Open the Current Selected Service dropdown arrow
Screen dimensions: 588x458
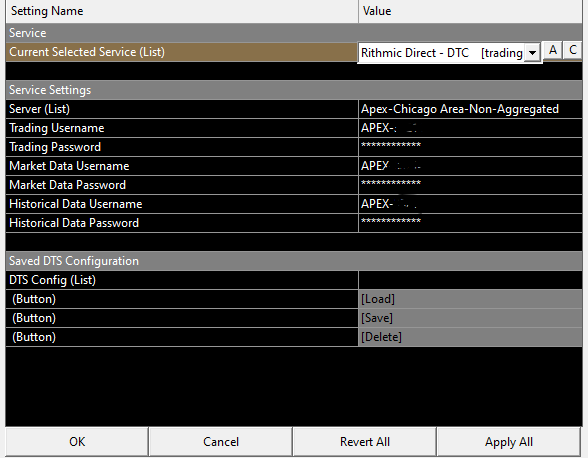tap(532, 53)
